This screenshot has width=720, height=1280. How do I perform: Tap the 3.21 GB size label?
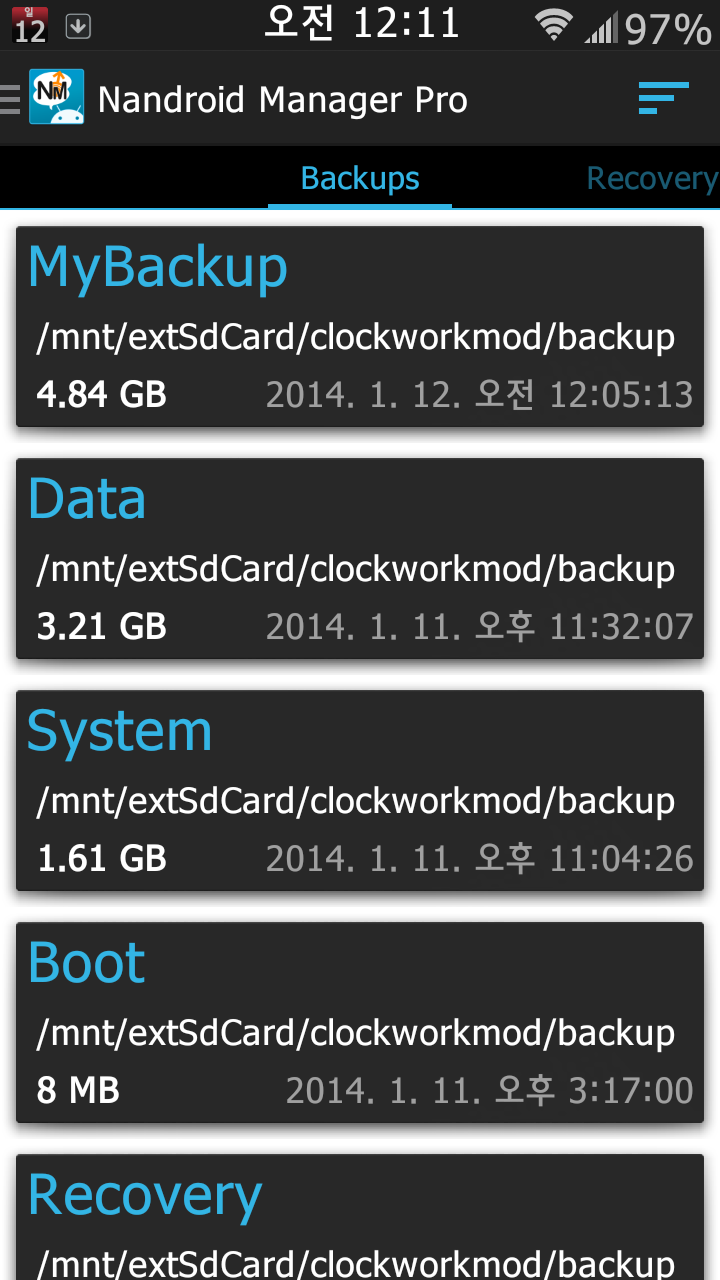(101, 627)
